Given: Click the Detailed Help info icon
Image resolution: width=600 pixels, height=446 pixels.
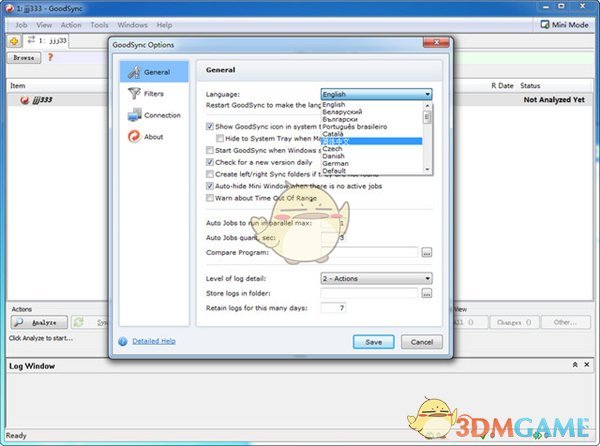Looking at the screenshot, I should pos(122,342).
